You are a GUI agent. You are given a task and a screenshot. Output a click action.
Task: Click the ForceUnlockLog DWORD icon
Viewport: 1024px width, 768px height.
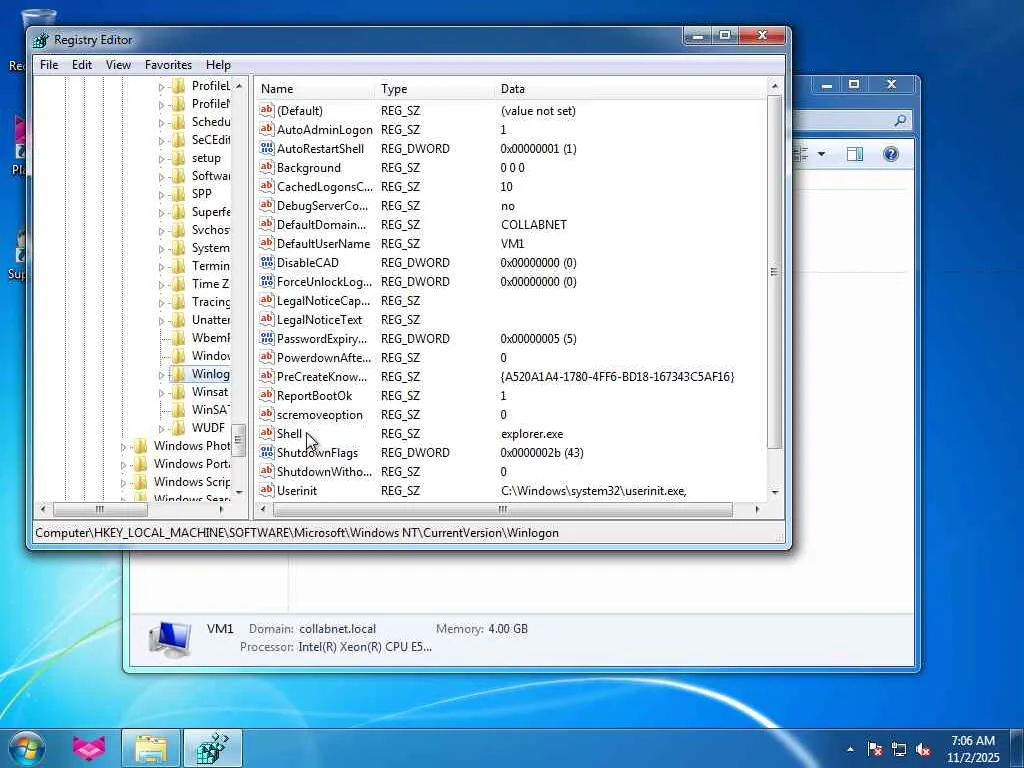tap(266, 281)
